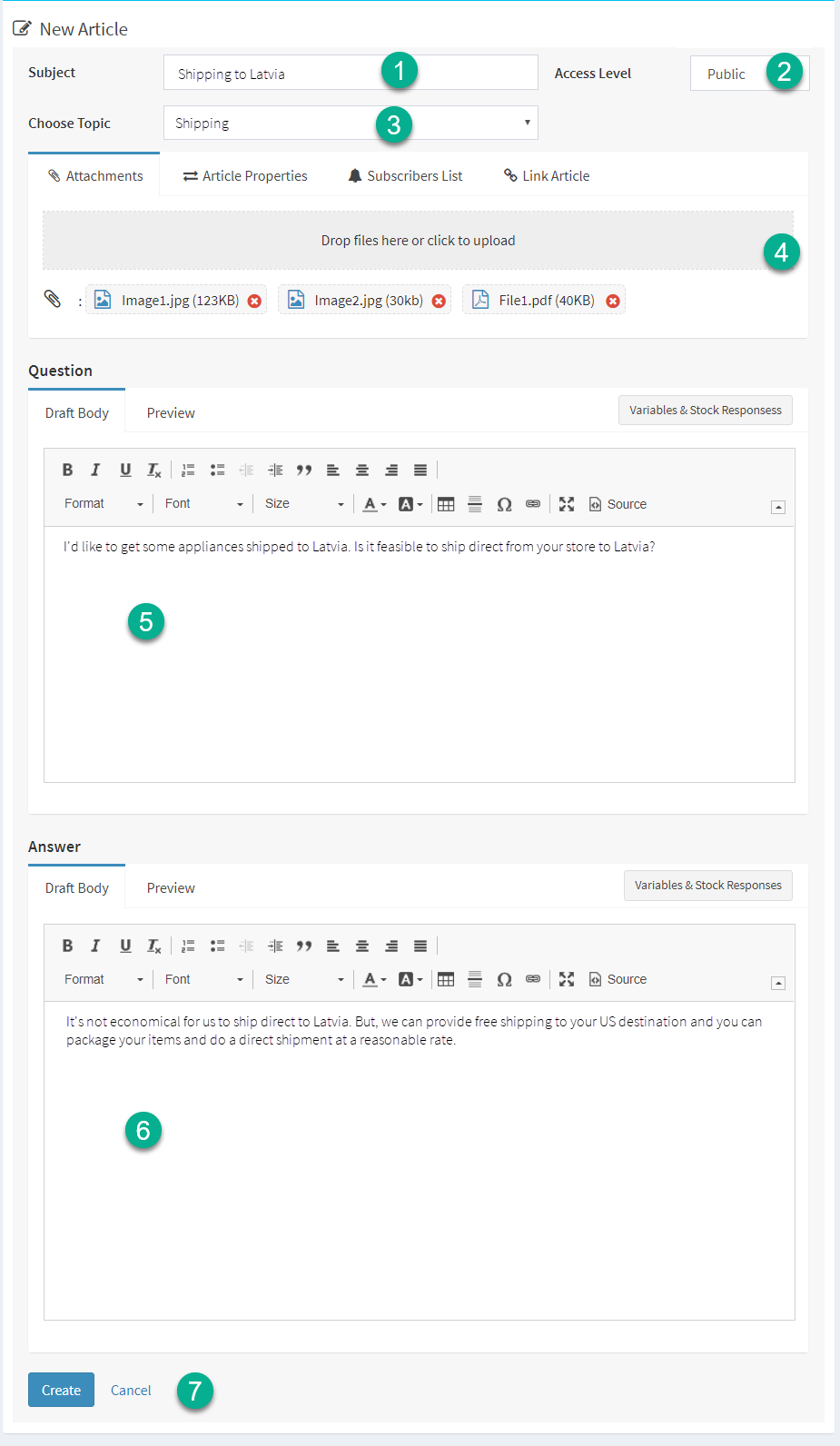Screen dimensions: 840x1446
Task: Toggle Underline in the Question editor
Action: click(x=125, y=470)
